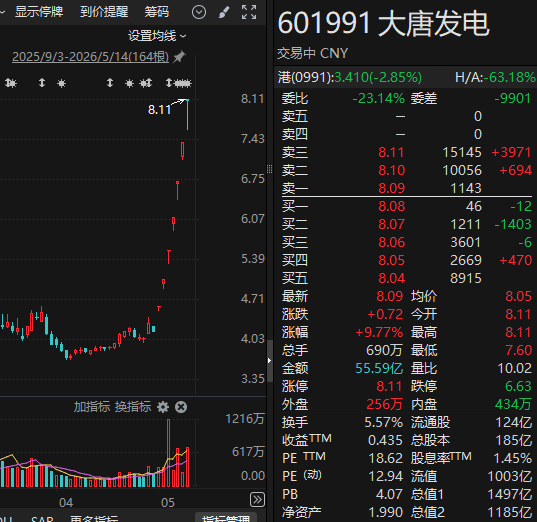Open 指标管理 indicator management
Image resolution: width=537 pixels, height=522 pixels.
click(x=226, y=518)
